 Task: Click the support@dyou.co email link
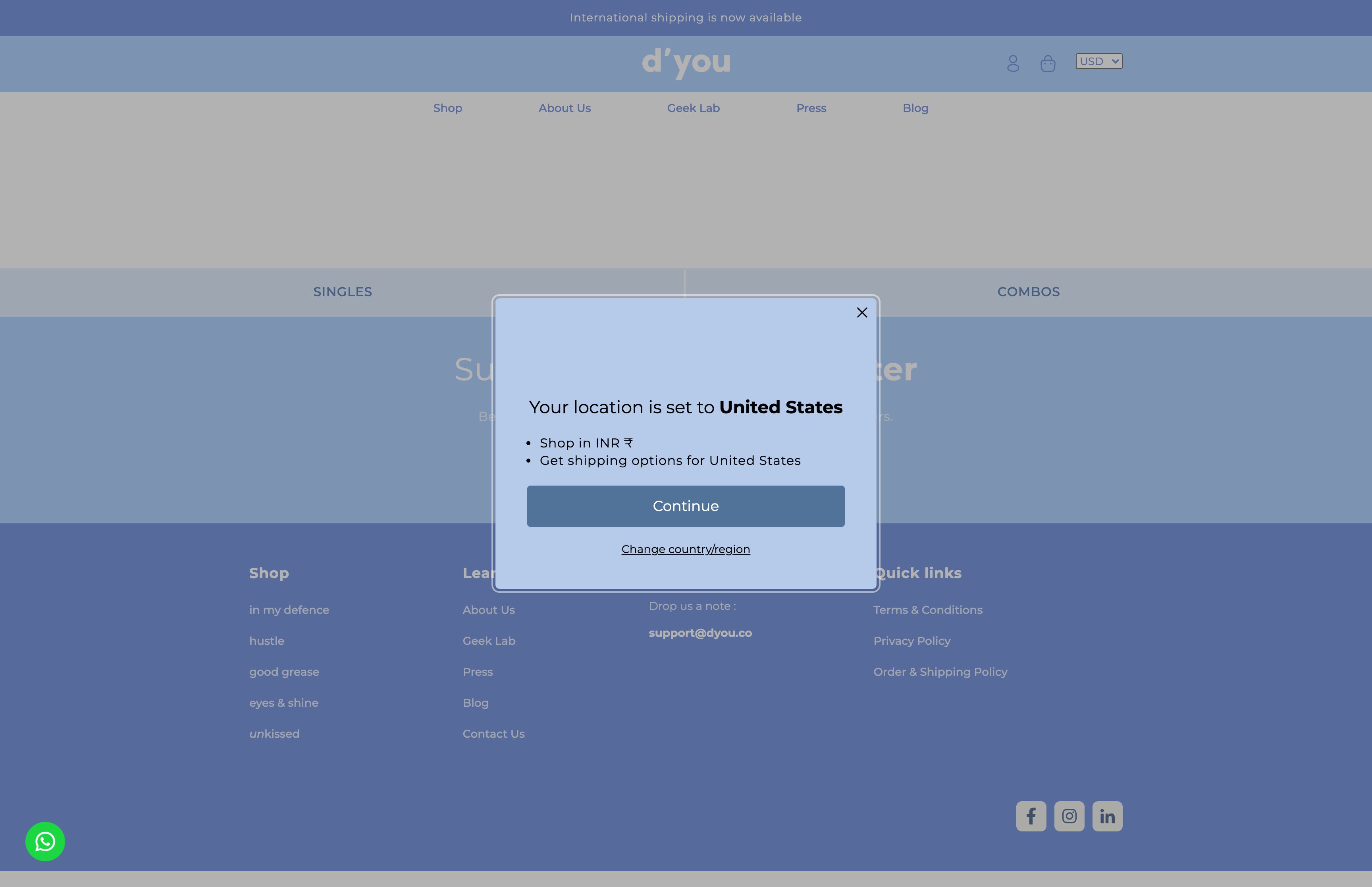(x=699, y=633)
